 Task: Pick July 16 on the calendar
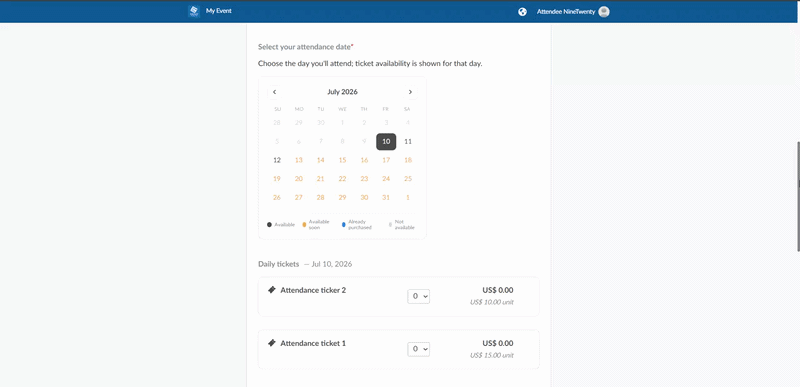point(364,160)
